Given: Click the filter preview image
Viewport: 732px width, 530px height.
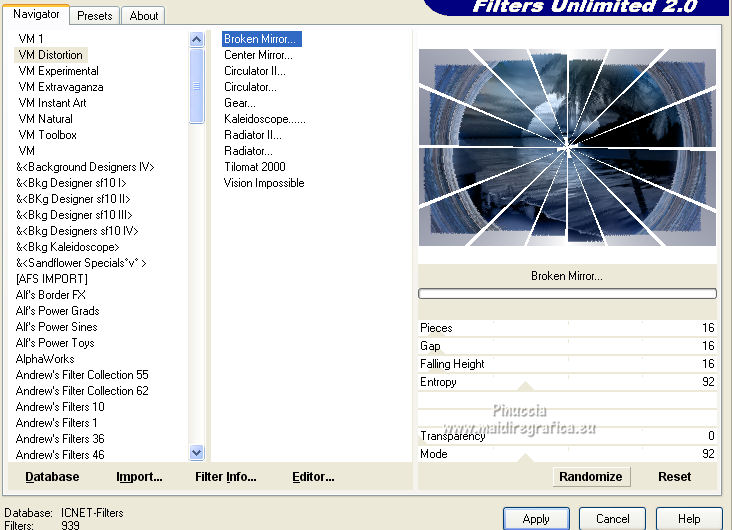Looking at the screenshot, I should coord(567,147).
